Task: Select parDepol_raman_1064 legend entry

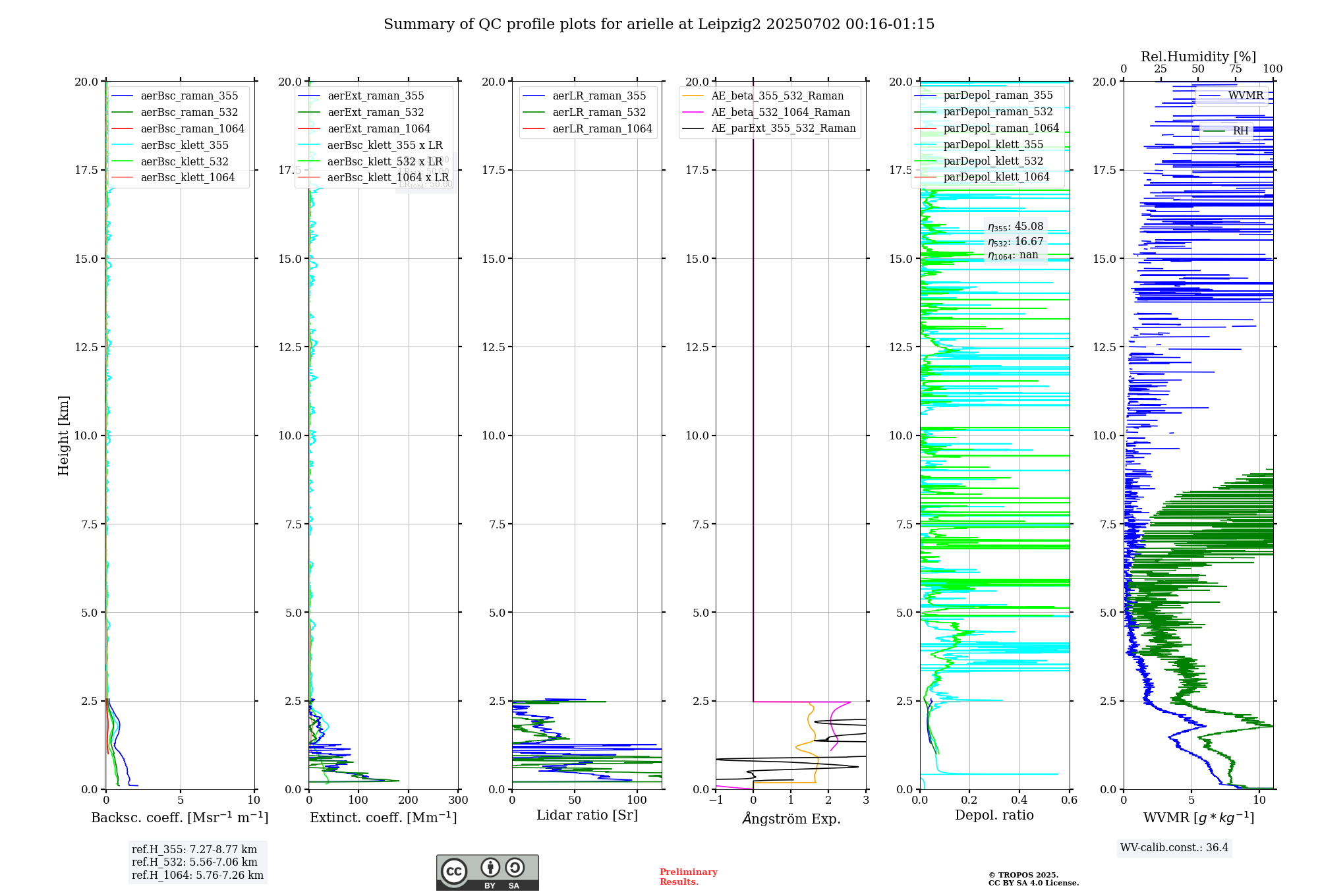Action: [x=987, y=128]
